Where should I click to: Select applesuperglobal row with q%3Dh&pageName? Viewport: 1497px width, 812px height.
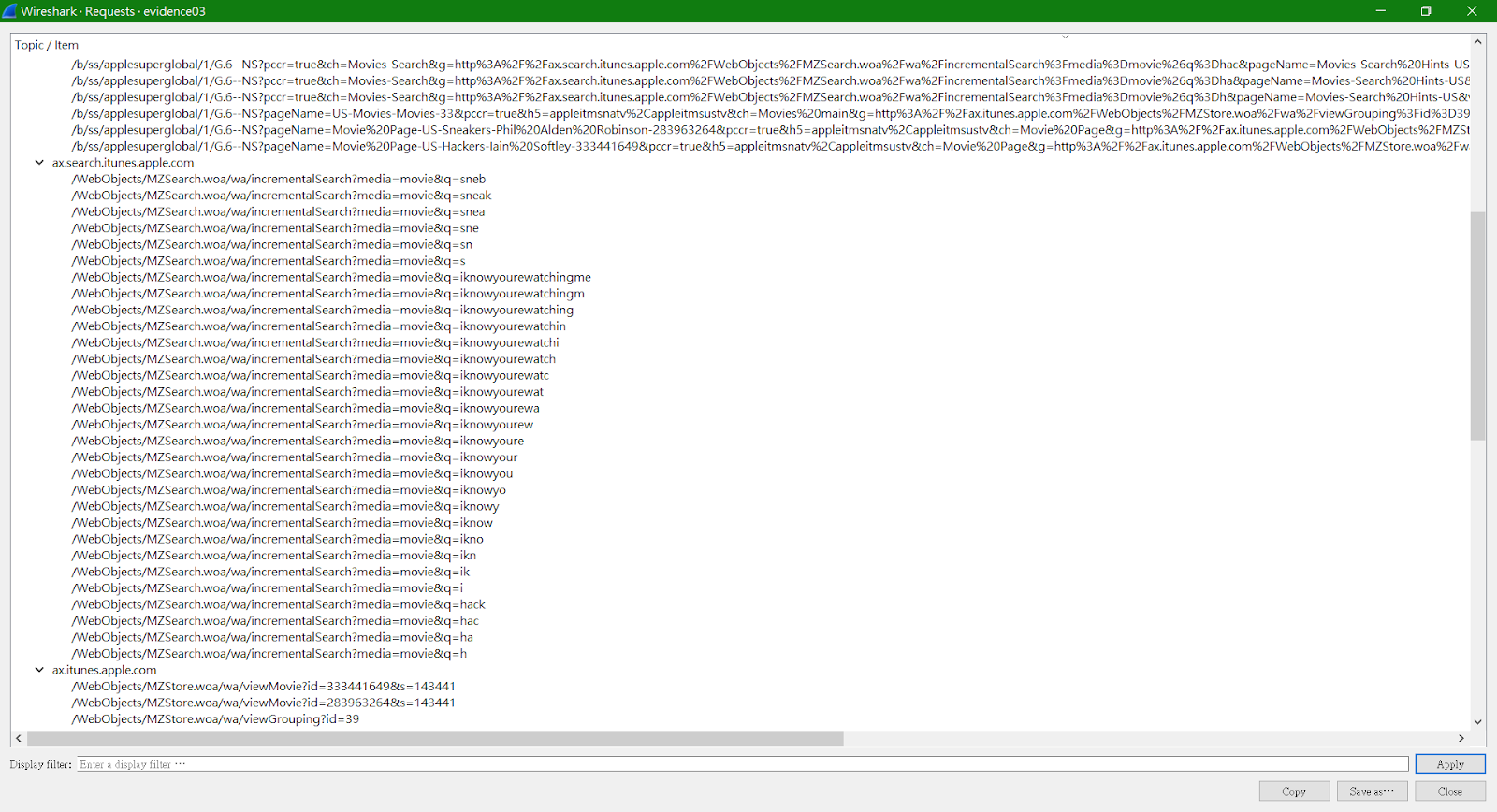pos(771,97)
